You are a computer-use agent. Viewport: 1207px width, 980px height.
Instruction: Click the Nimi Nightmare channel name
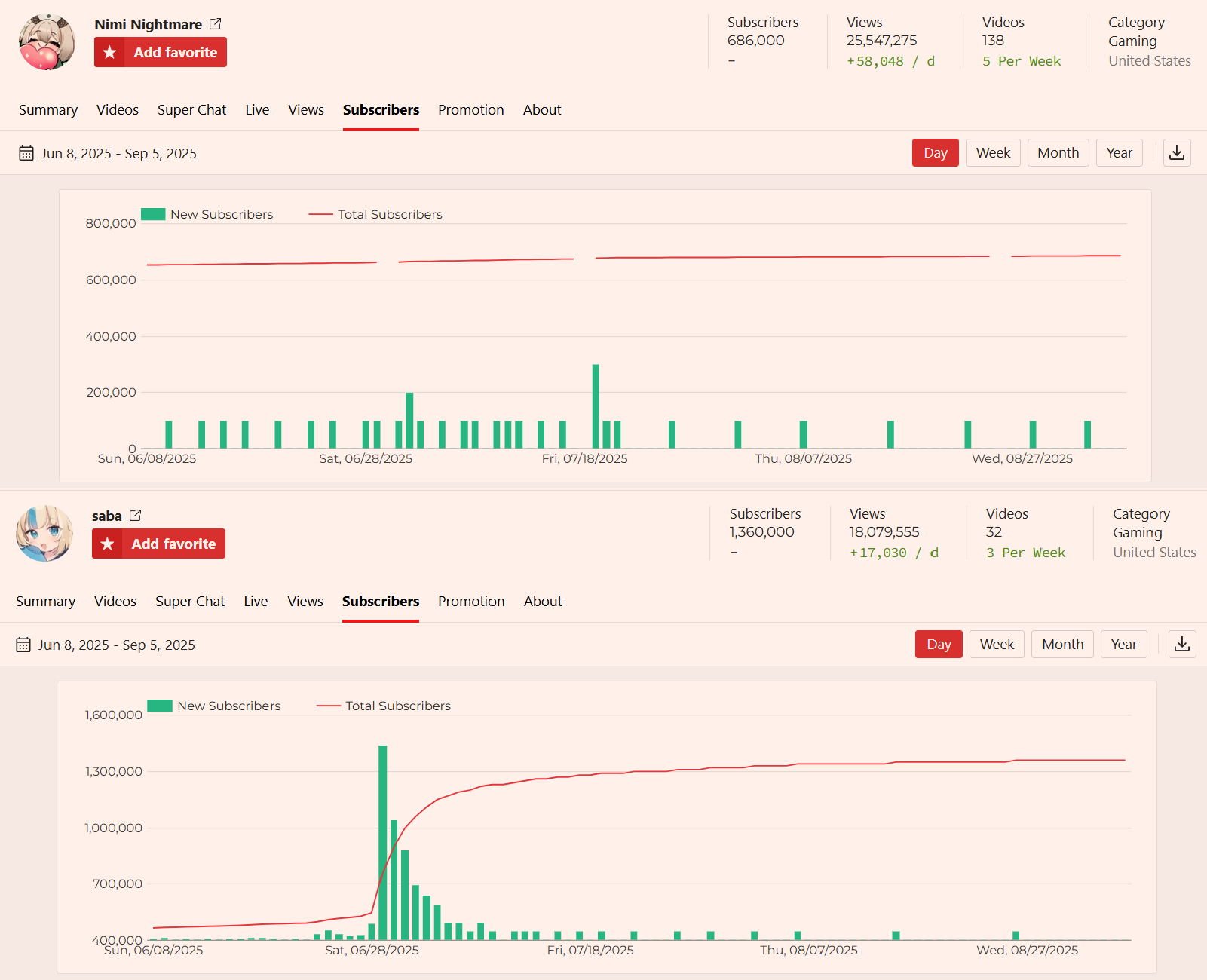(x=149, y=24)
